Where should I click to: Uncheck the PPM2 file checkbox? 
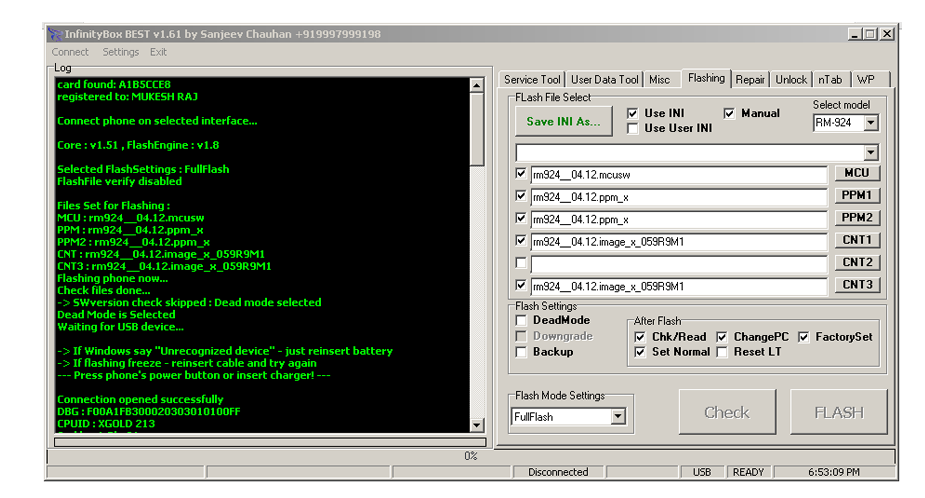(520, 218)
